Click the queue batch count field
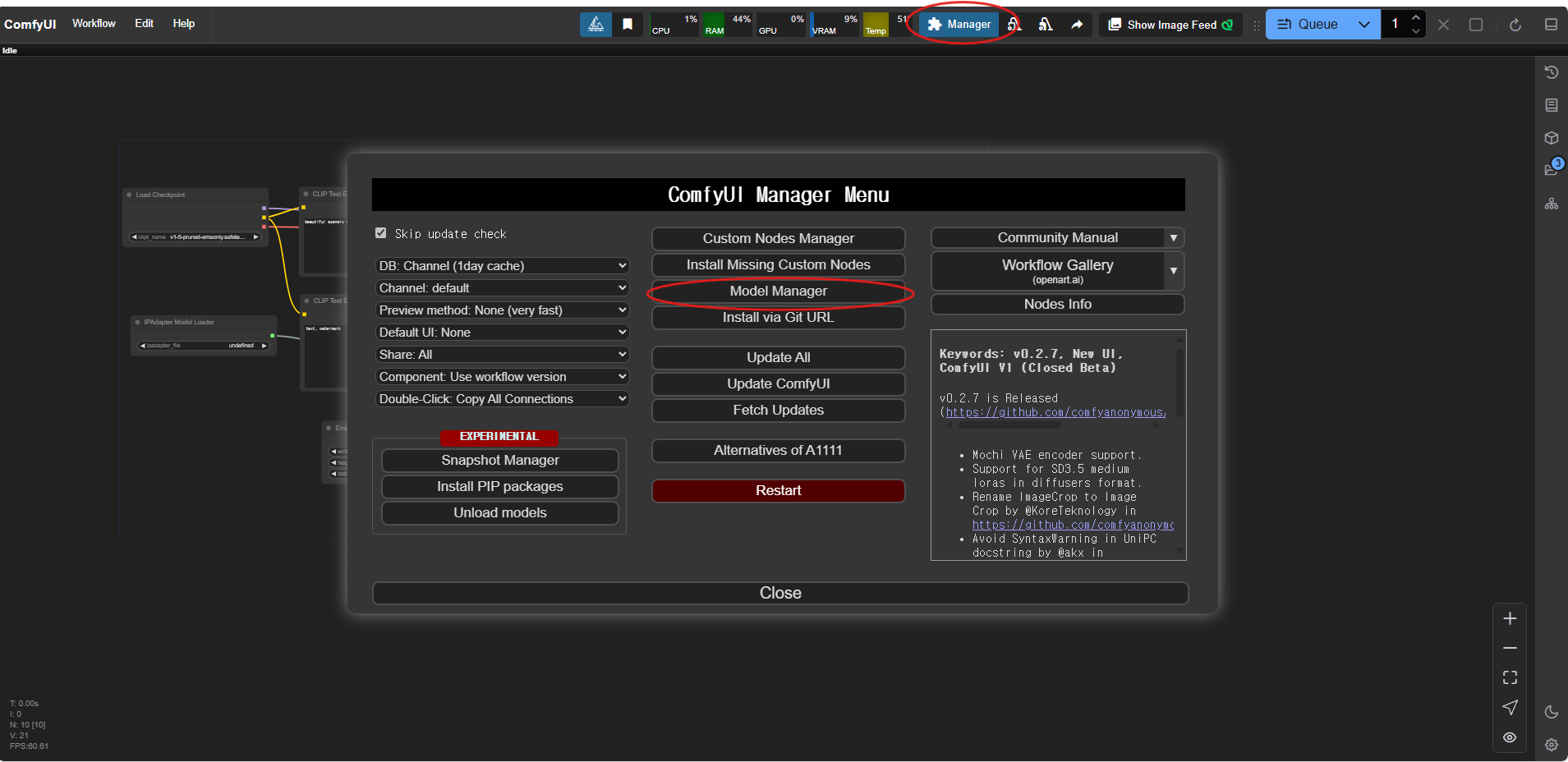The image size is (1568, 762). pyautogui.click(x=1396, y=25)
